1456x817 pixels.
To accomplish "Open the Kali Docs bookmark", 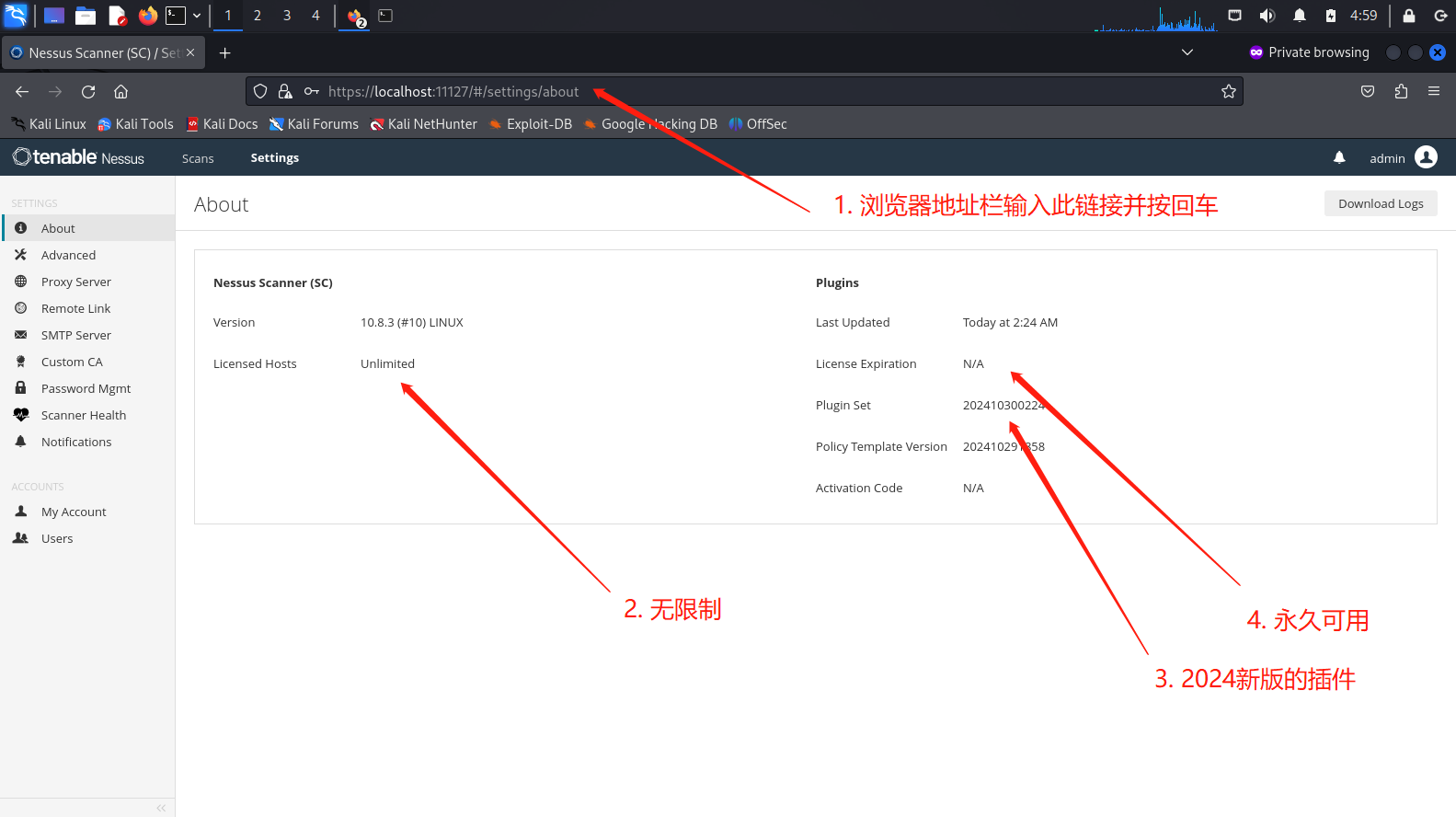I will [222, 124].
